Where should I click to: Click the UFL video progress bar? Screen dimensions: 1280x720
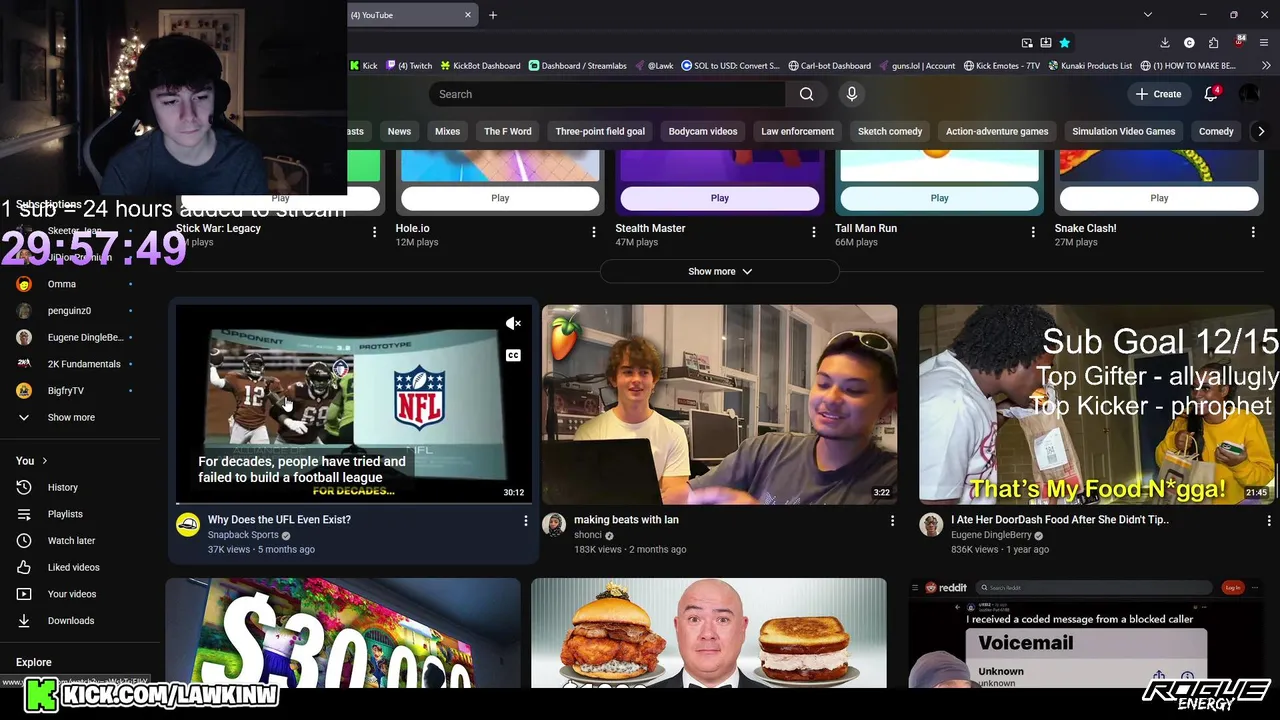point(353,503)
